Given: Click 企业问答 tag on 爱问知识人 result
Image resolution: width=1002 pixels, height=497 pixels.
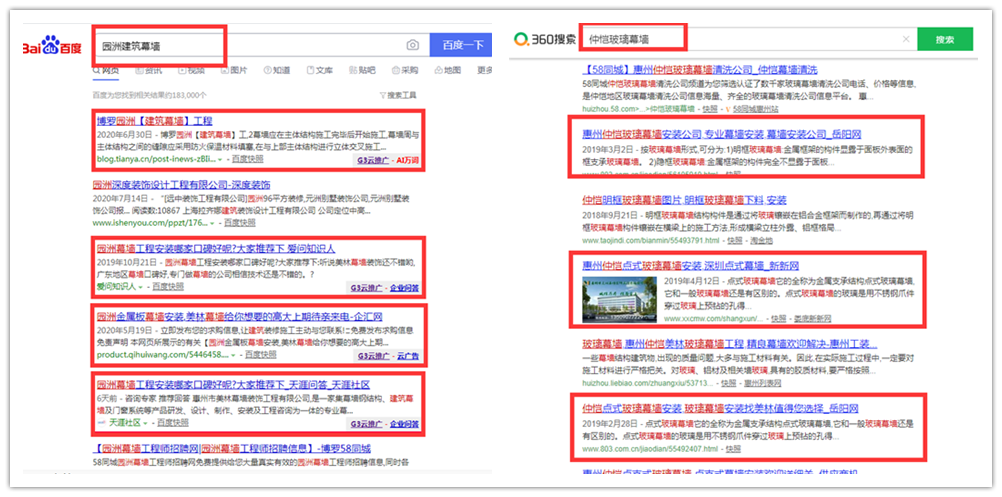Looking at the screenshot, I should [404, 287].
